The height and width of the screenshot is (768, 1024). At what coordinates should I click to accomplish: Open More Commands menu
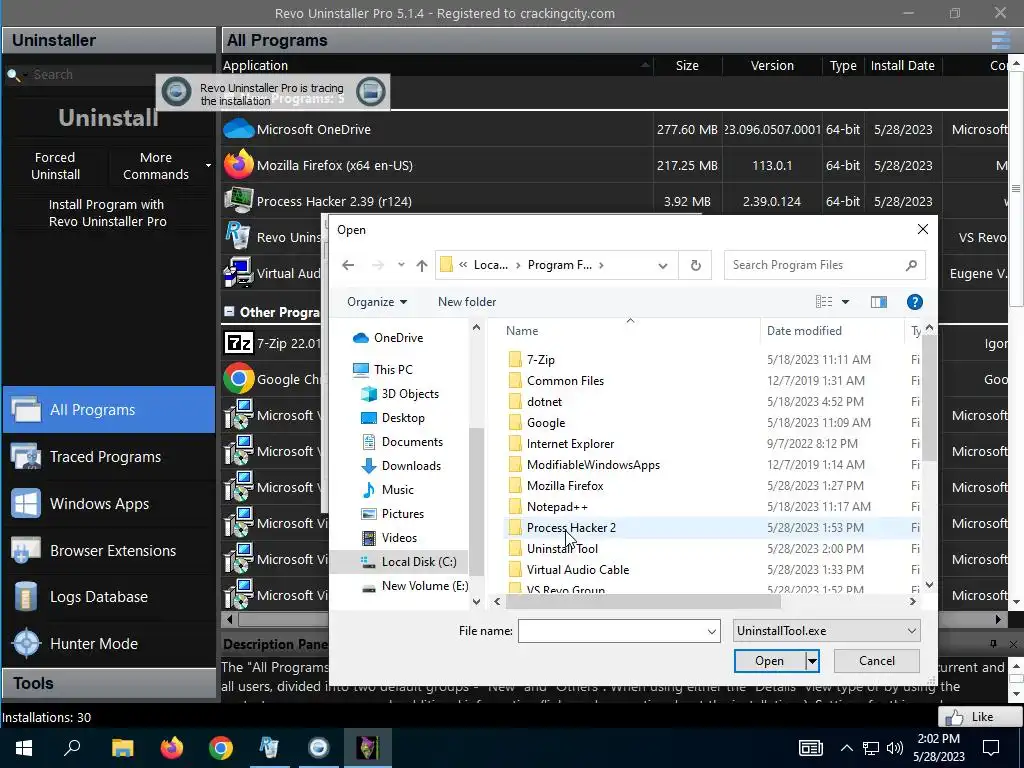[x=155, y=166]
